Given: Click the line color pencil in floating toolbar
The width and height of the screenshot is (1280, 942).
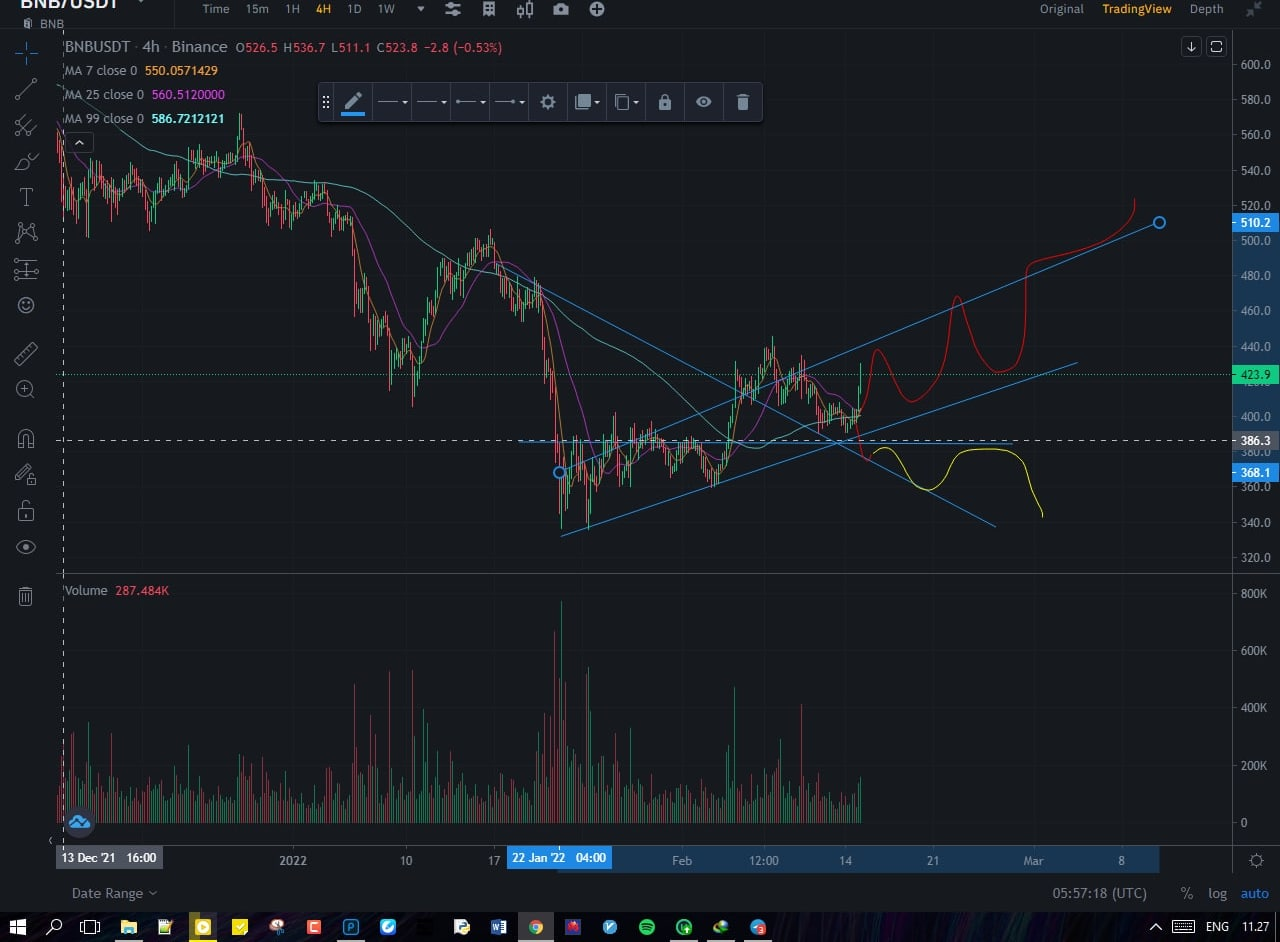Looking at the screenshot, I should 353,102.
